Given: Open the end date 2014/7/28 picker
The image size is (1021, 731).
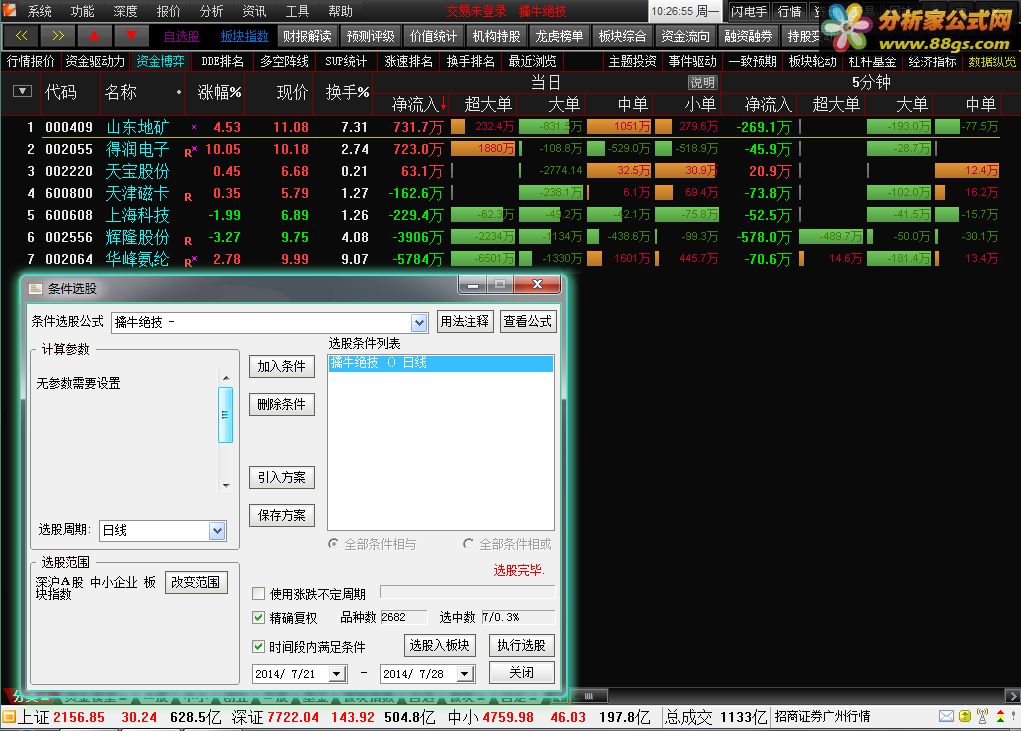Looking at the screenshot, I should point(465,674).
